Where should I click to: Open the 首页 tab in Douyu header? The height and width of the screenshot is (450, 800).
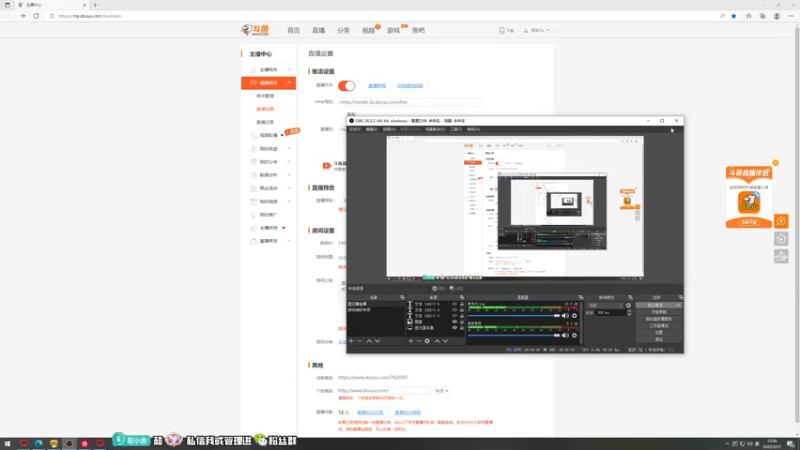293,31
